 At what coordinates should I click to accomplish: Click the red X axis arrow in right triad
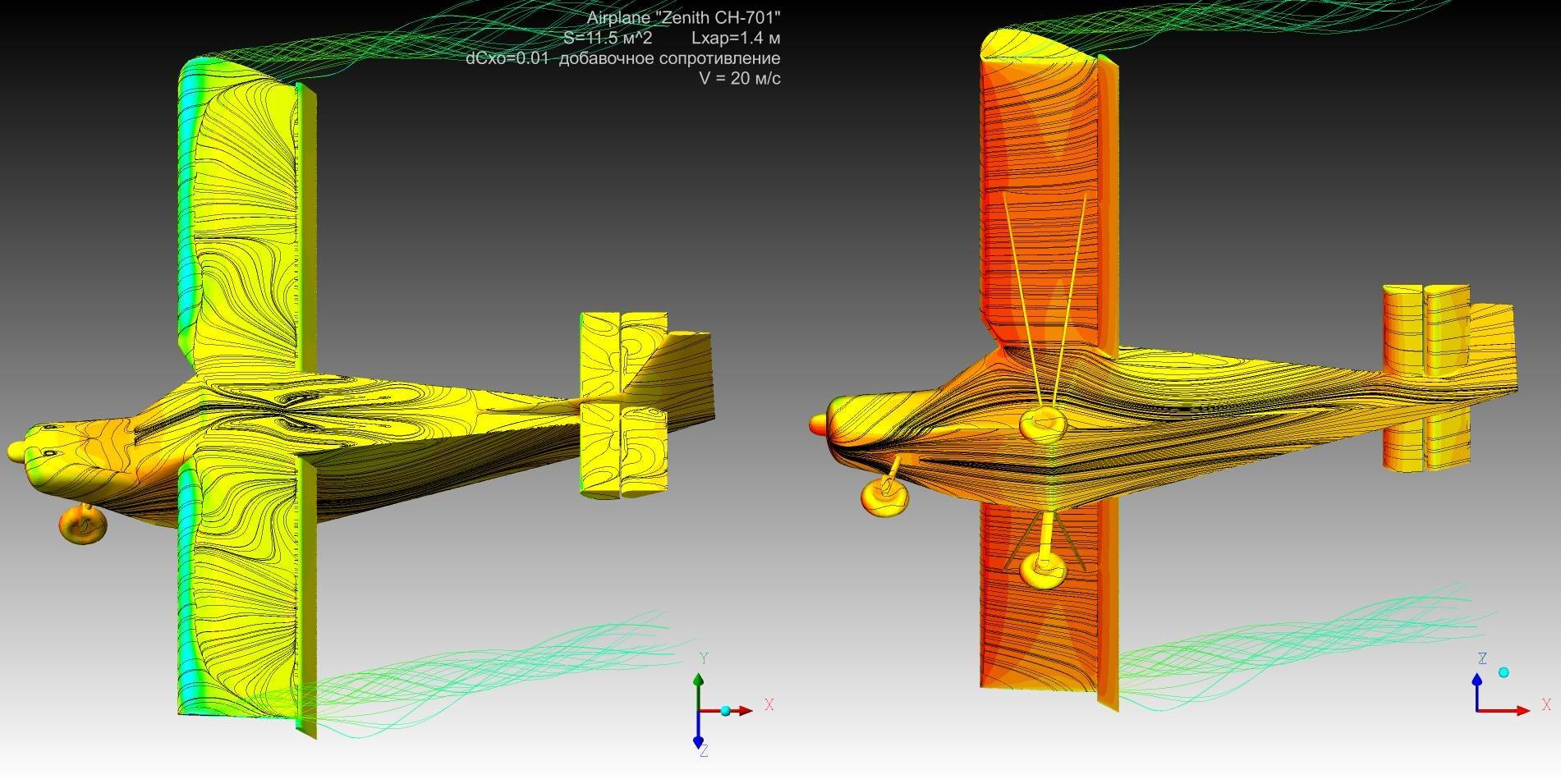pyautogui.click(x=1519, y=711)
